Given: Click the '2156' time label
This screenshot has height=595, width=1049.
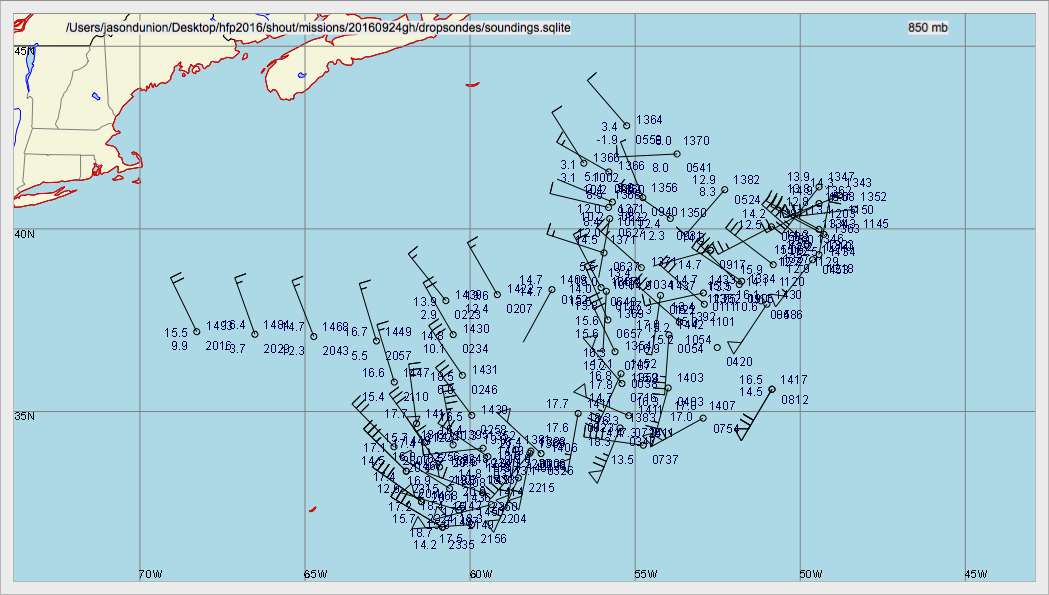Looking at the screenshot, I should (x=493, y=539).
